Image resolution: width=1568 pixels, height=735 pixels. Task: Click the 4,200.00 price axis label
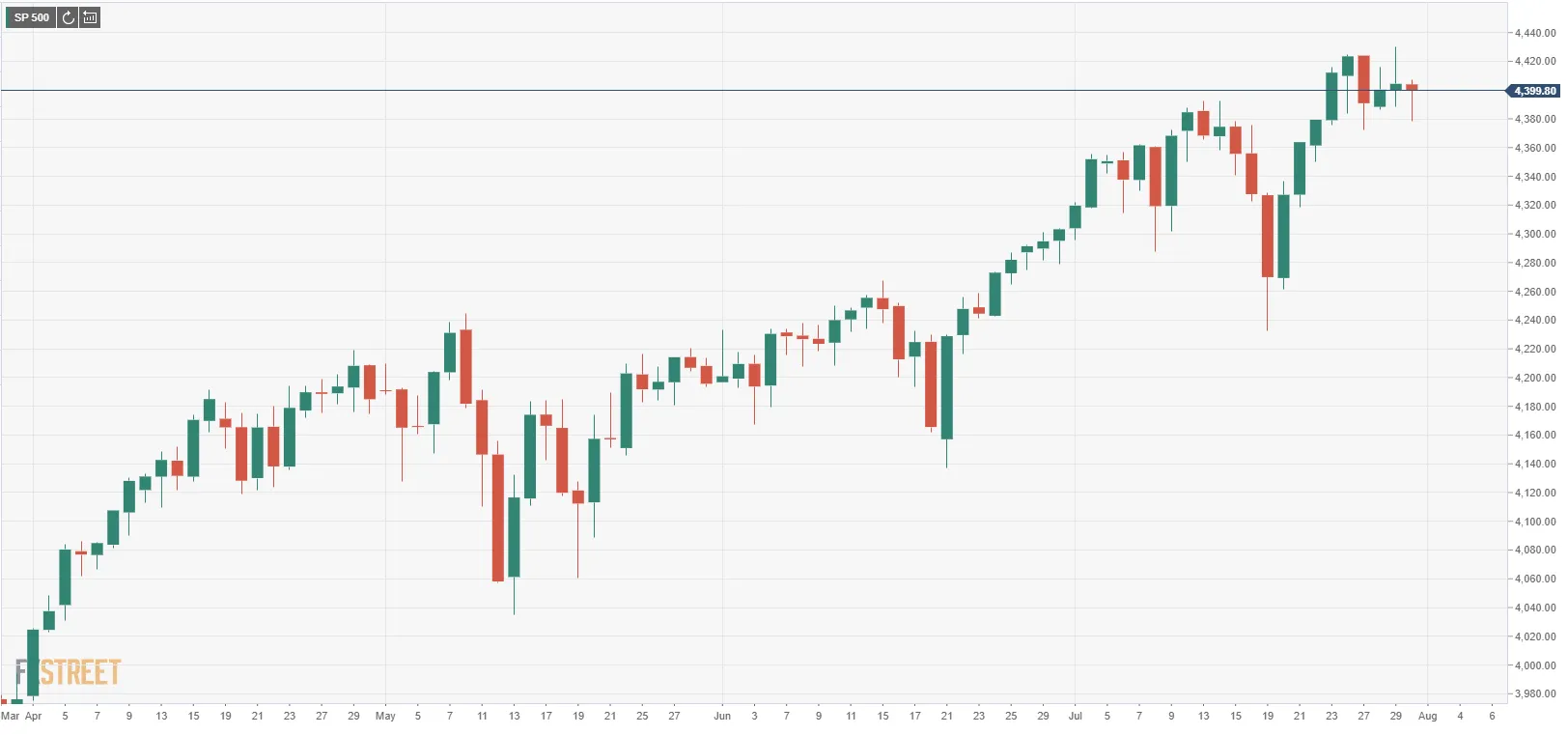[x=1535, y=378]
